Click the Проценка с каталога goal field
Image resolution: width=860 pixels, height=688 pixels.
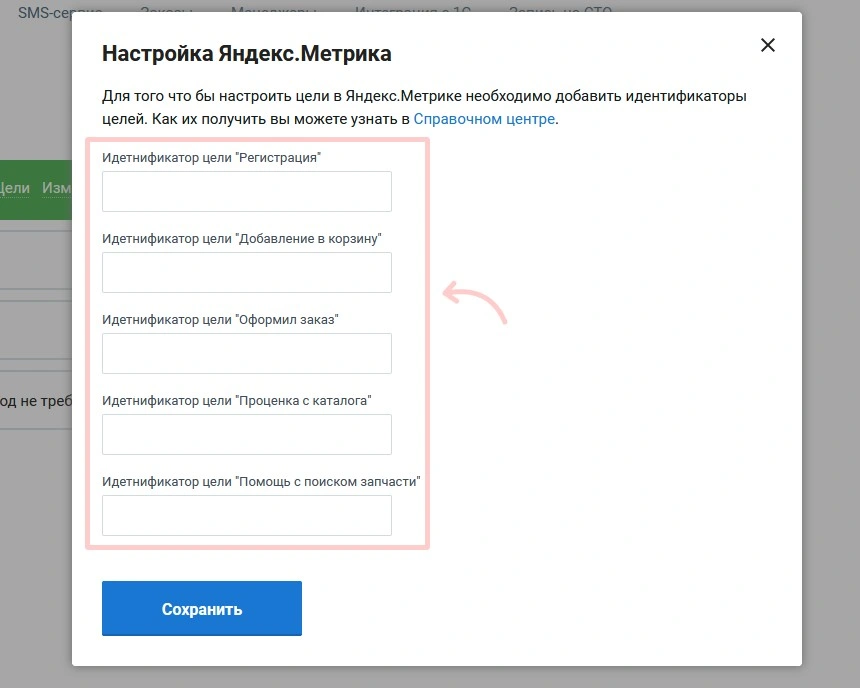click(x=246, y=434)
